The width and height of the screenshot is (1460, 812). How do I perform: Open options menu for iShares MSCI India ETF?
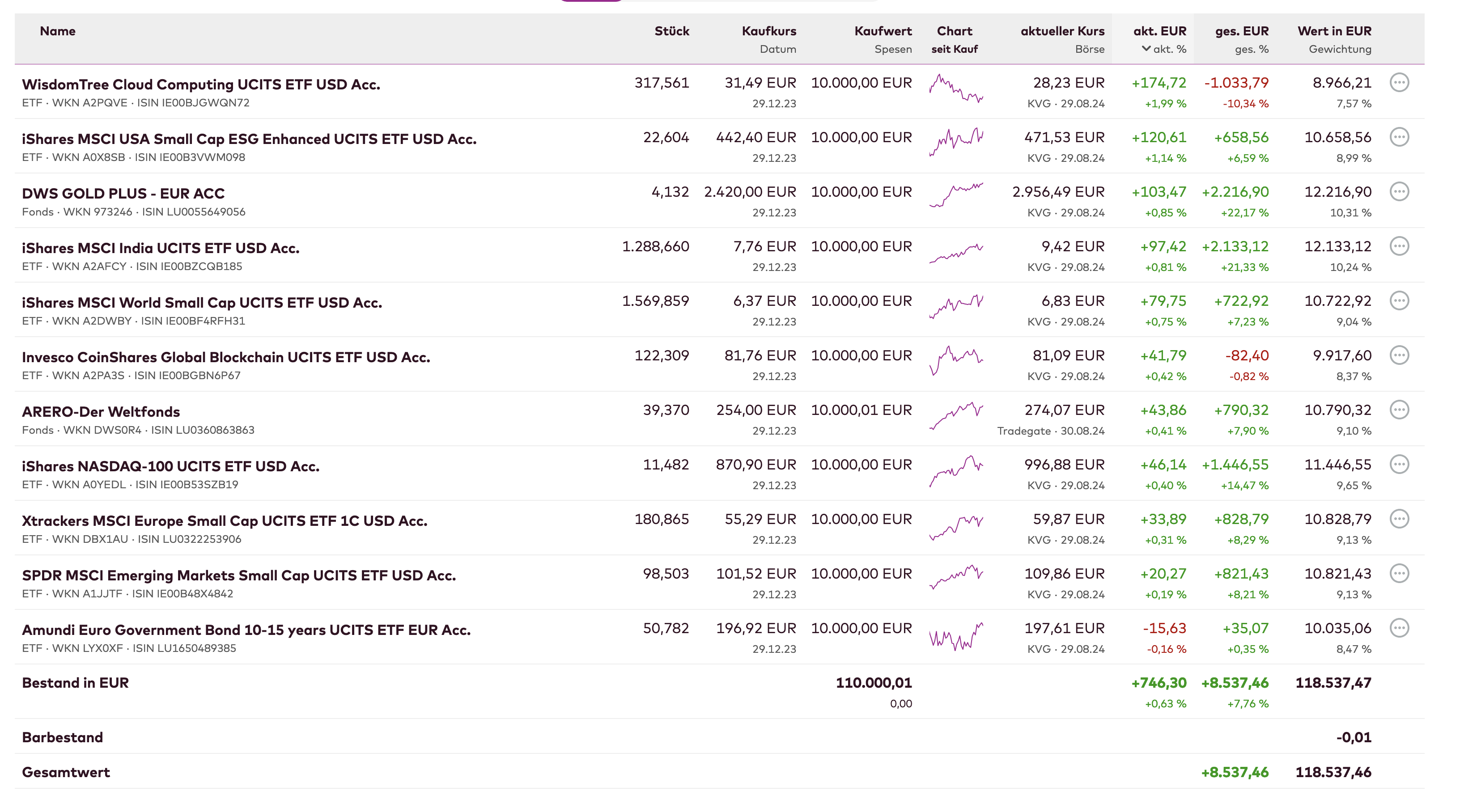click(x=1399, y=246)
